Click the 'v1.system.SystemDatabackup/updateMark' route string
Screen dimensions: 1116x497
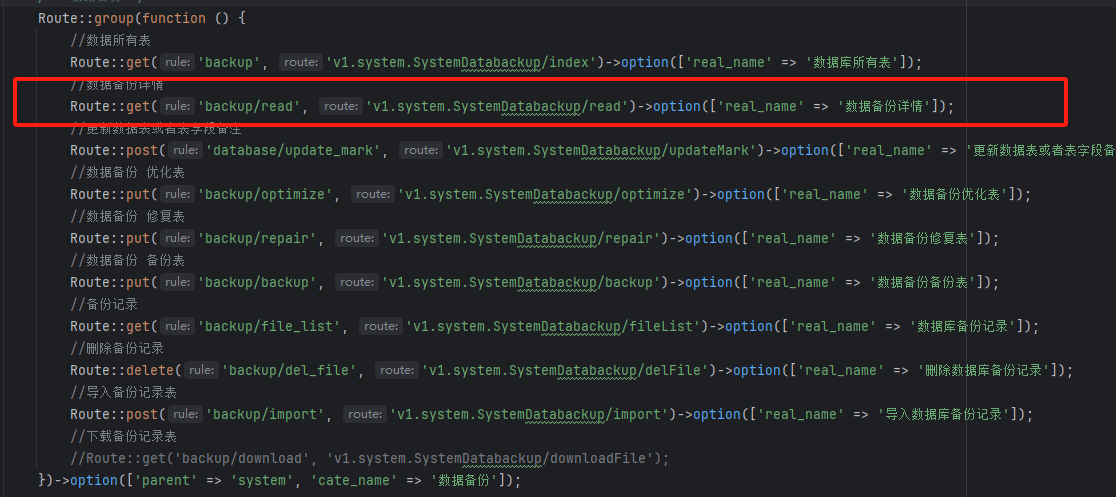603,150
